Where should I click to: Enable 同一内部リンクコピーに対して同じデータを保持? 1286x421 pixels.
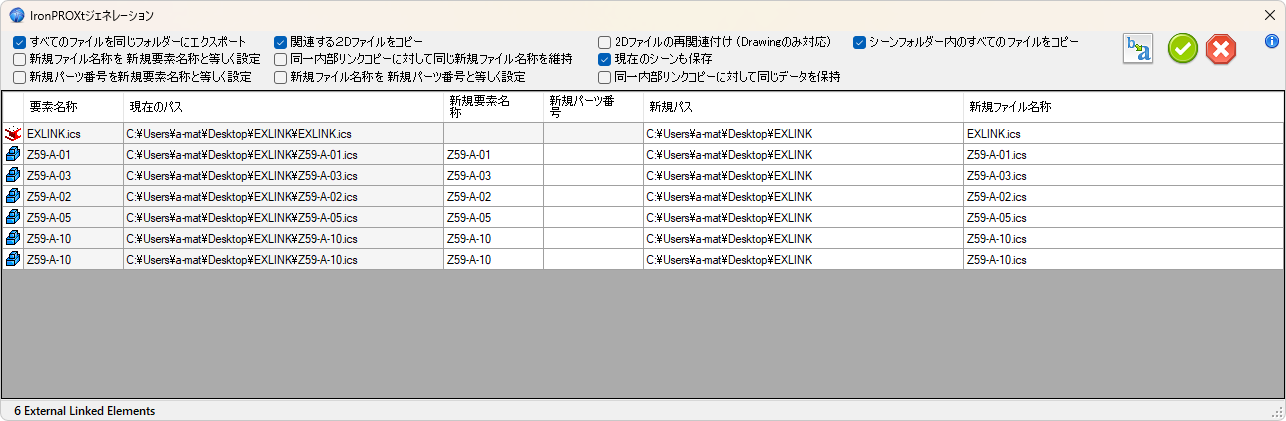605,77
